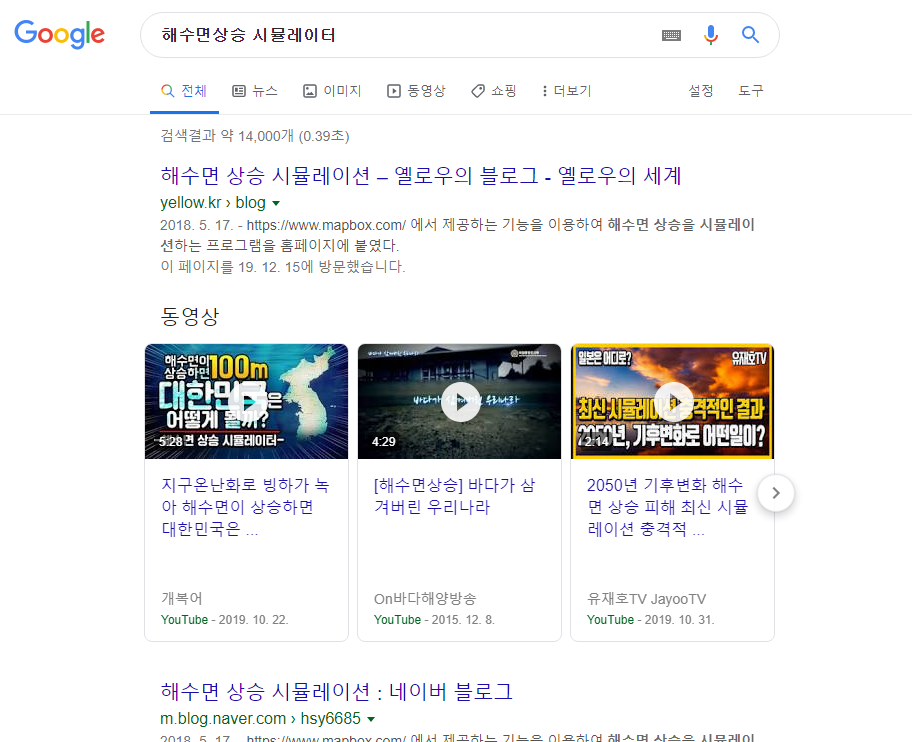Expand the yellow.kr result options arrow
The image size is (912, 742).
(276, 203)
